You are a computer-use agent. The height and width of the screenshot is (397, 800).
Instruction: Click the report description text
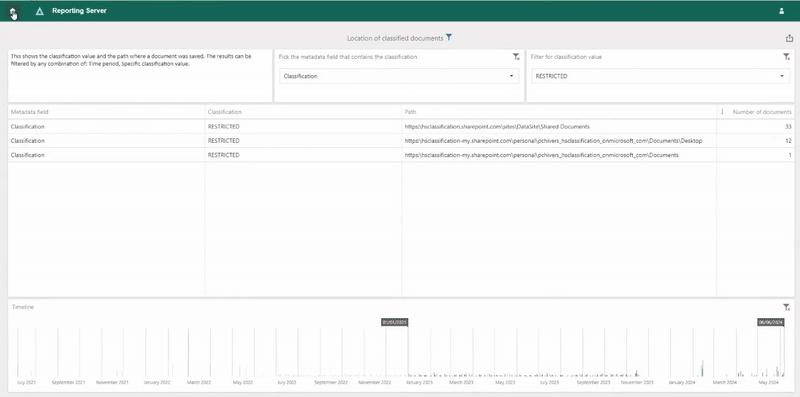pos(131,60)
